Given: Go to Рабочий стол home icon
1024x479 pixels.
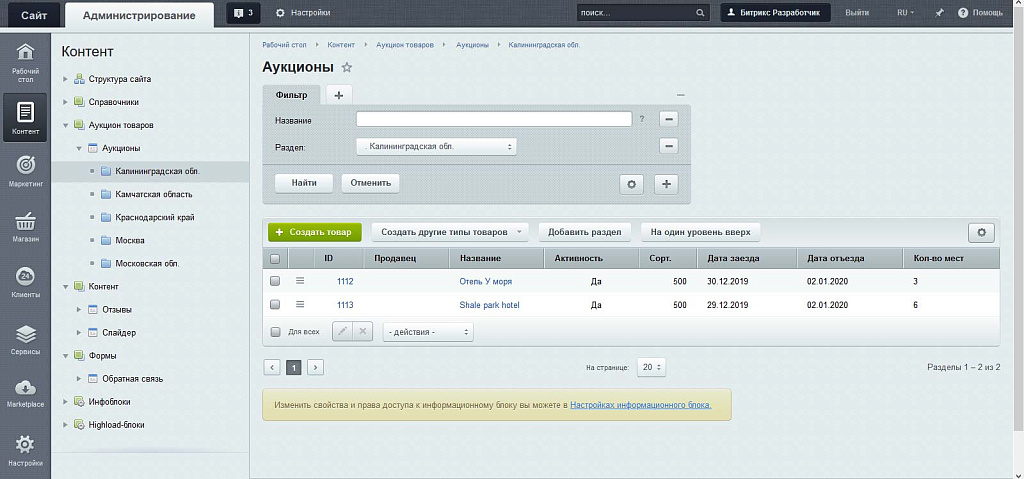Looking at the screenshot, I should click(26, 53).
